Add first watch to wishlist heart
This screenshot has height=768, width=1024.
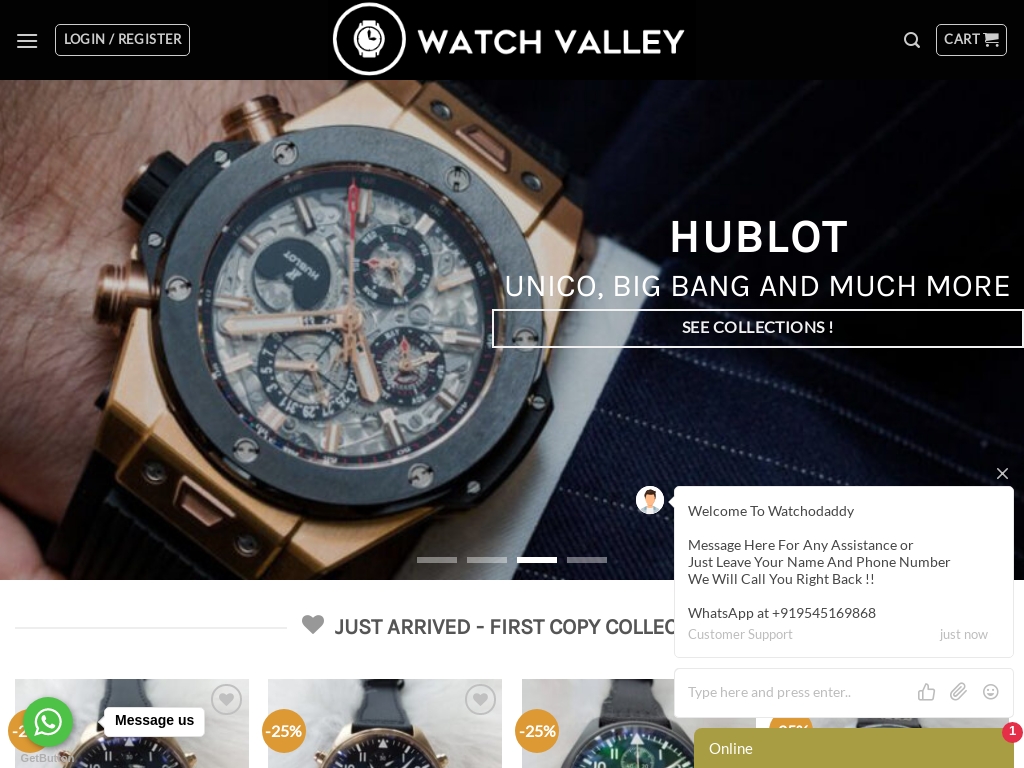click(227, 699)
